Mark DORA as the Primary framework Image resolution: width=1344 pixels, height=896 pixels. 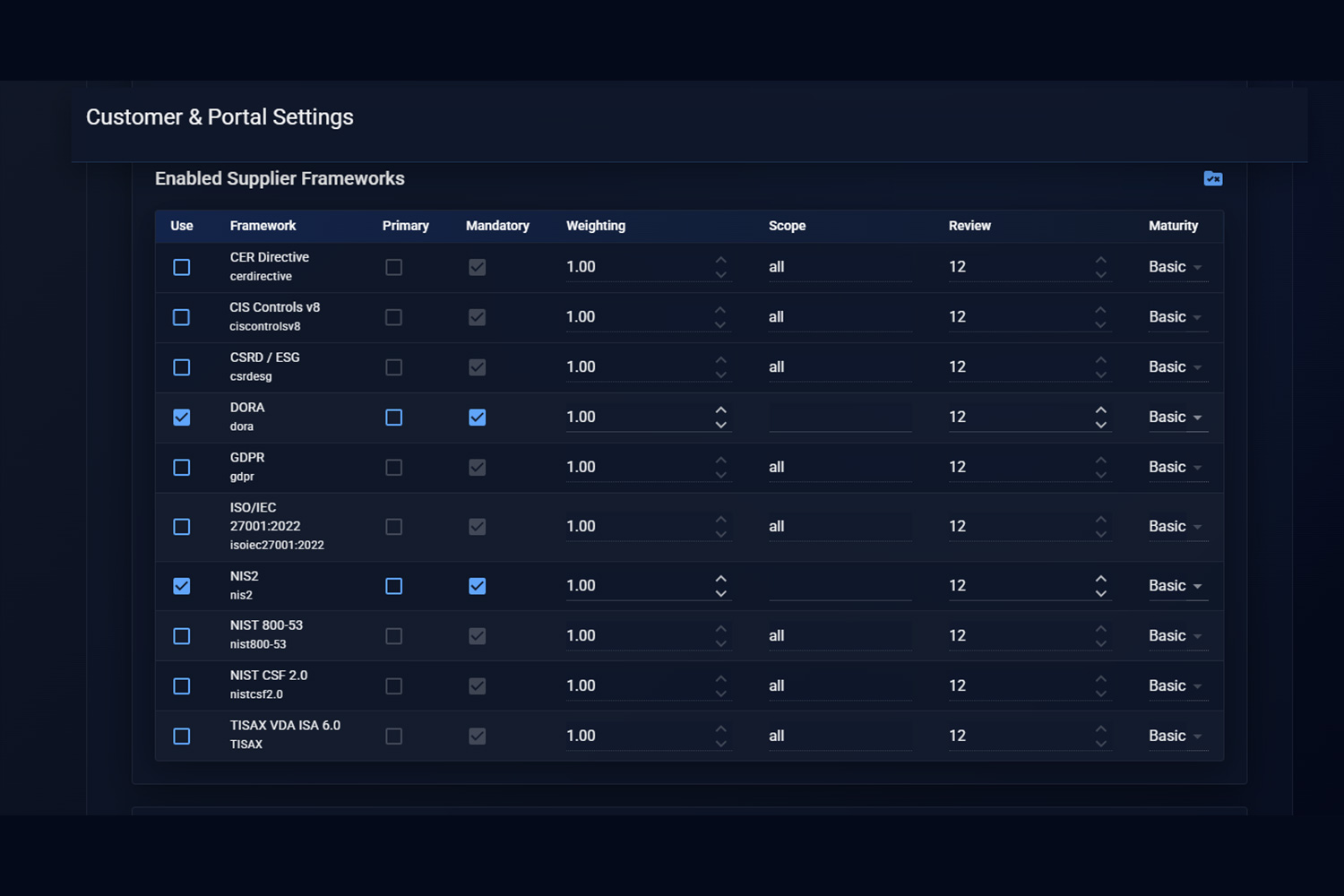click(x=394, y=418)
